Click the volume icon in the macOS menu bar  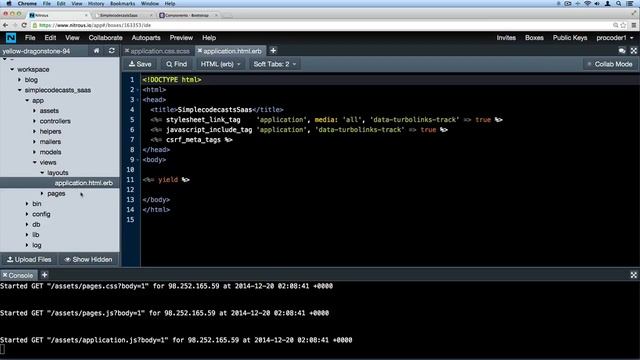click(x=597, y=4)
